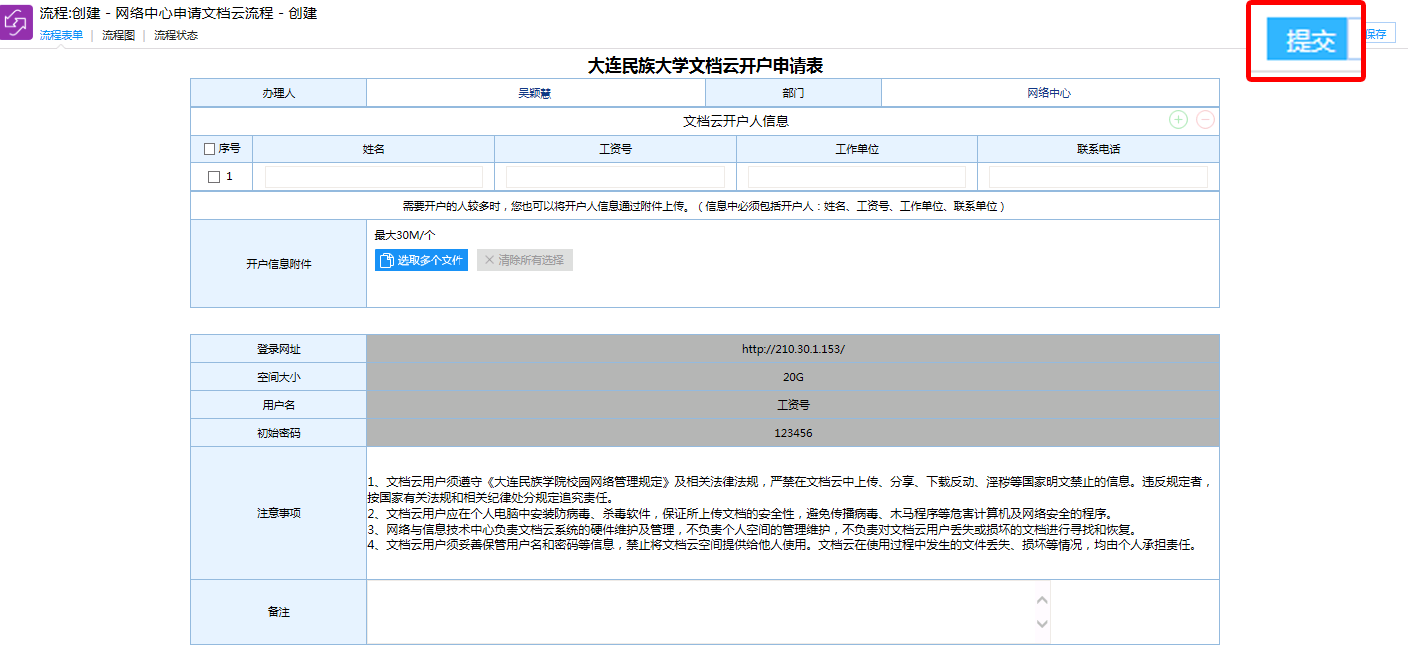Open the 流程状态 tab
Screen dimensions: 1408x671
coord(175,35)
